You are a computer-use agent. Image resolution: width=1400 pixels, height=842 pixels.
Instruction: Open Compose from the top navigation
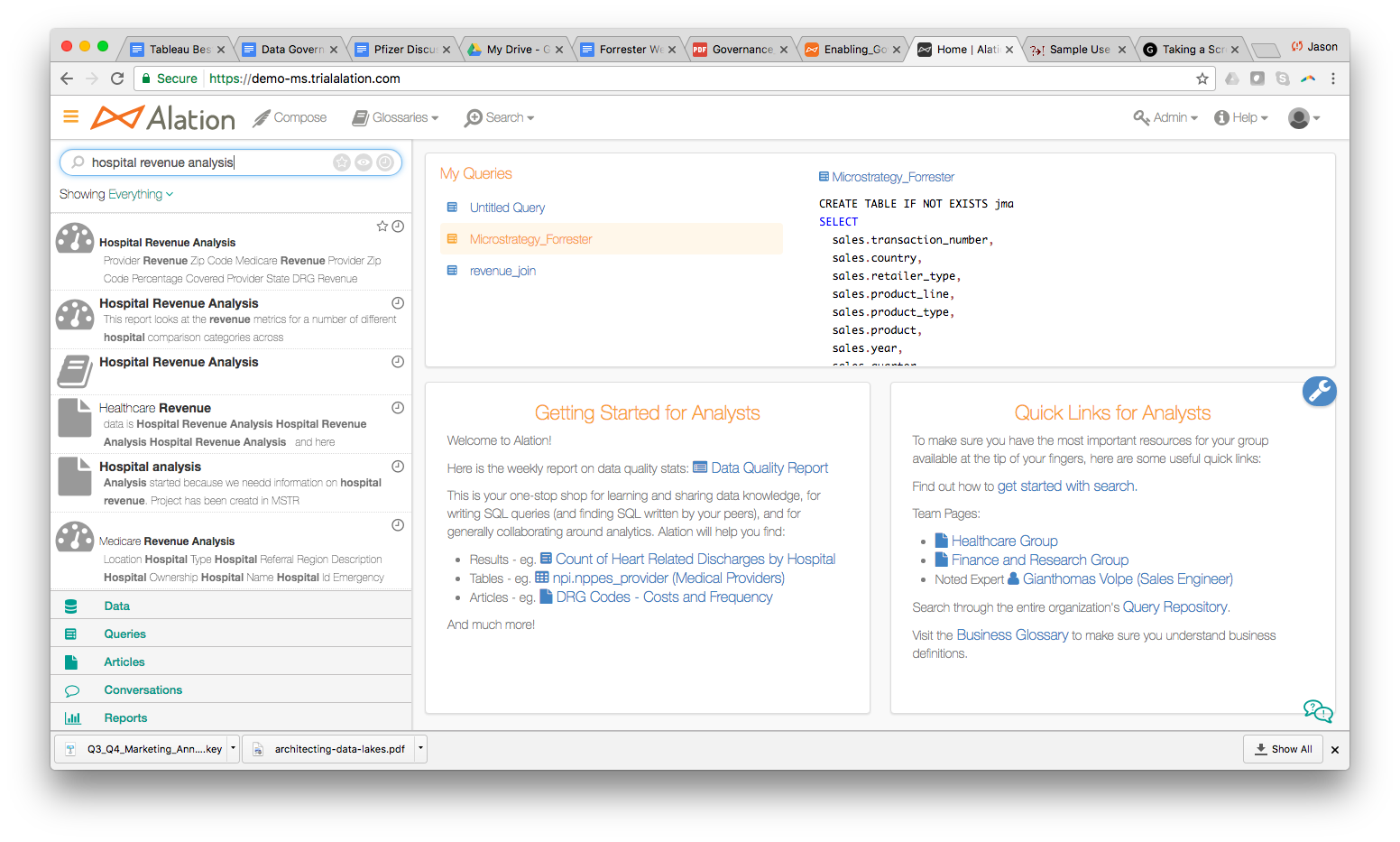[290, 117]
